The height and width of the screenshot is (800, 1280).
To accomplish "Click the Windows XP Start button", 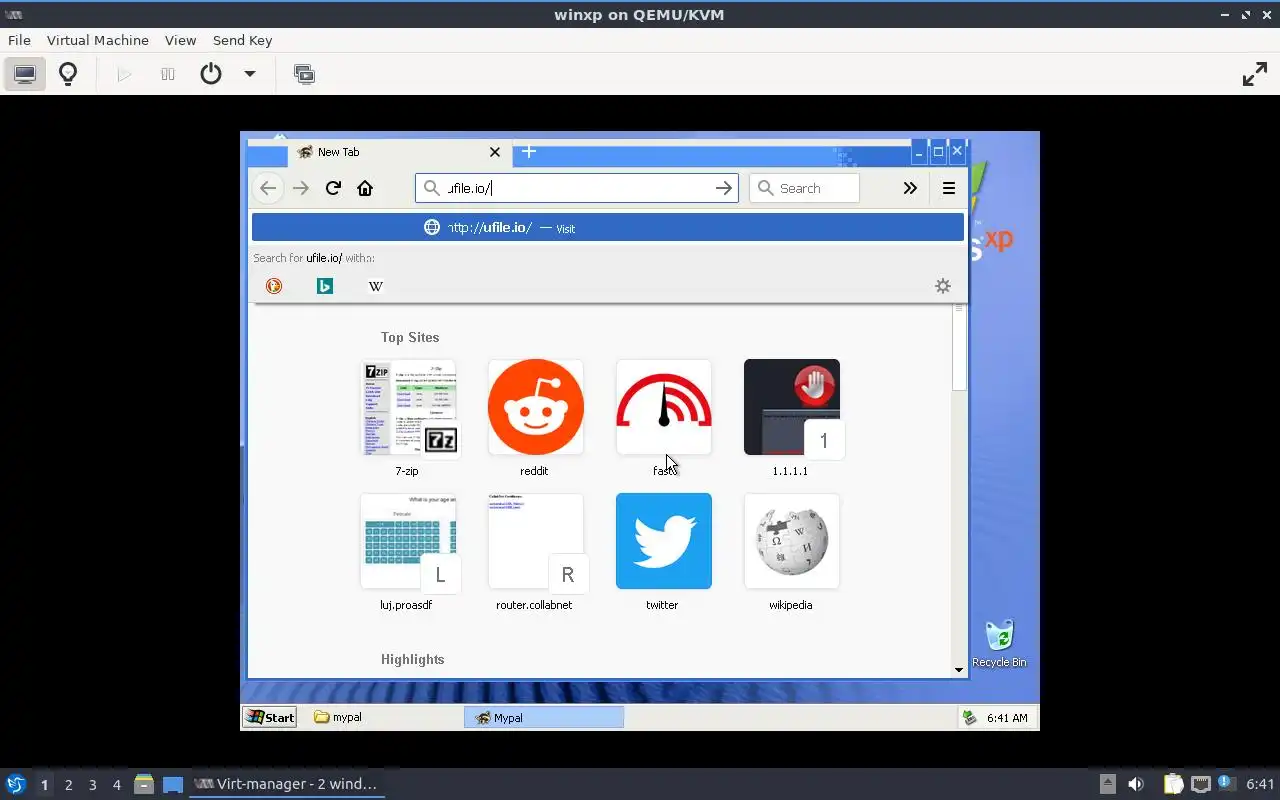I will [270, 717].
